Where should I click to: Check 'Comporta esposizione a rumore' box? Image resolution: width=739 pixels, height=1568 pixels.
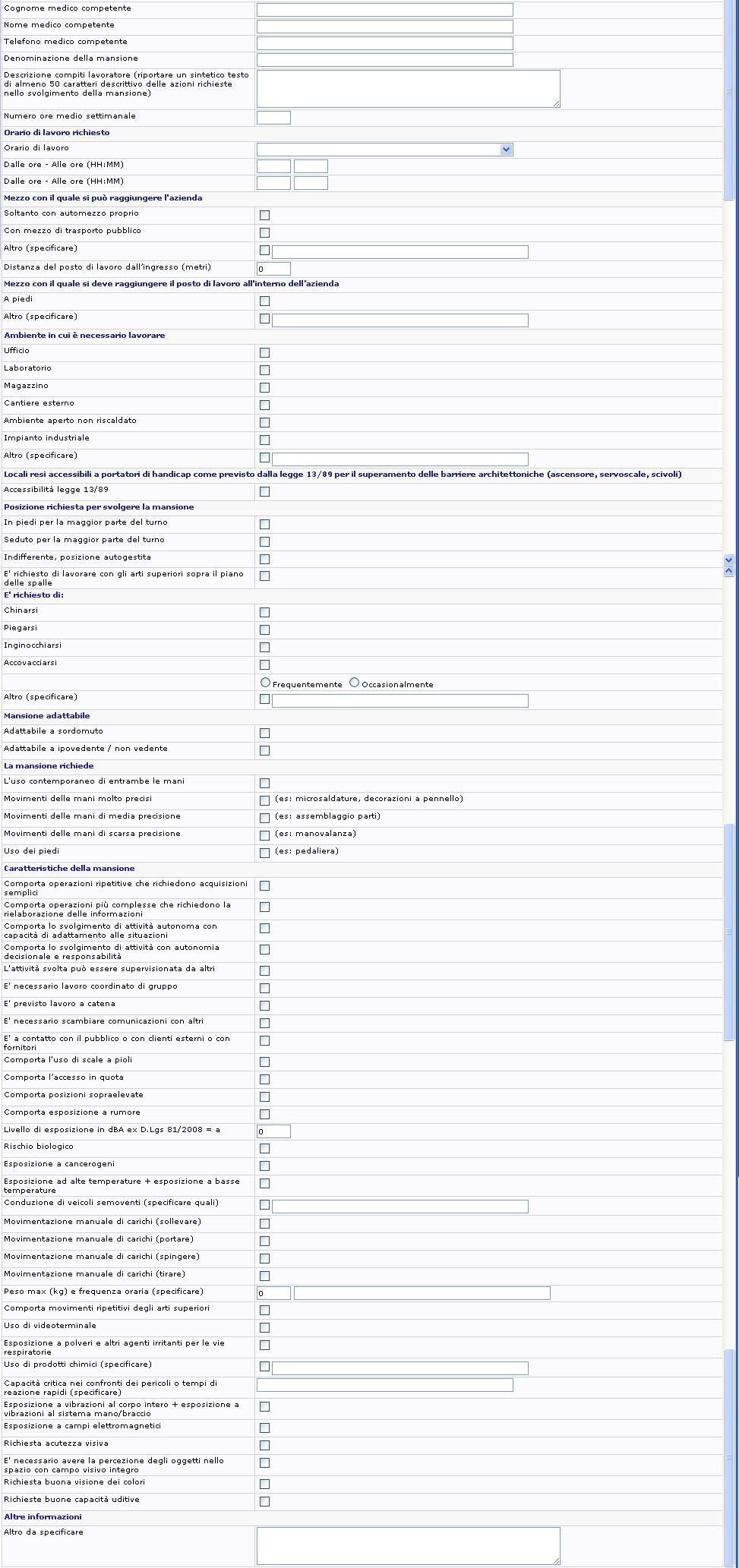click(264, 1115)
